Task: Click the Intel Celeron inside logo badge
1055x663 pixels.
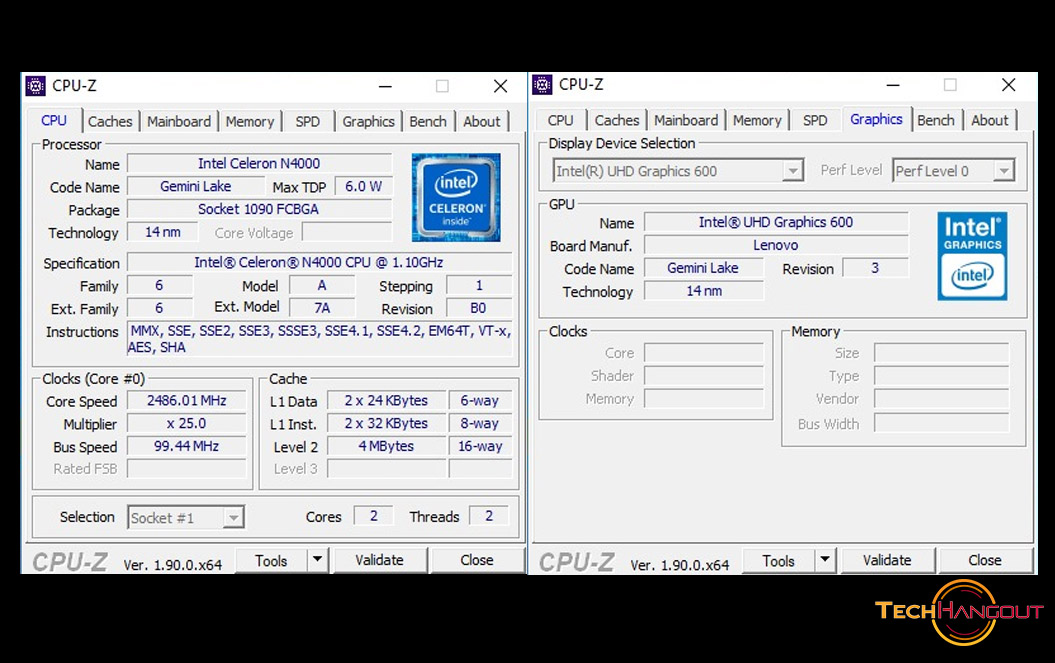Action: [456, 197]
